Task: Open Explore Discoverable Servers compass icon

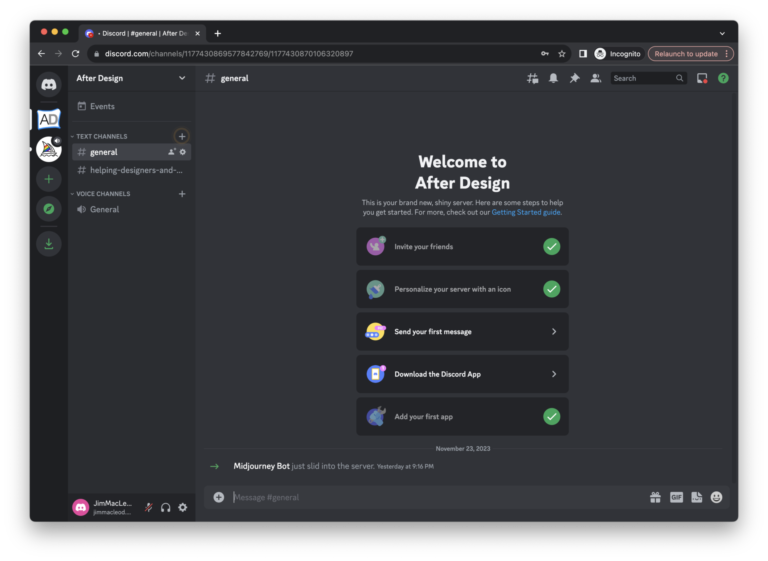Action: click(48, 209)
